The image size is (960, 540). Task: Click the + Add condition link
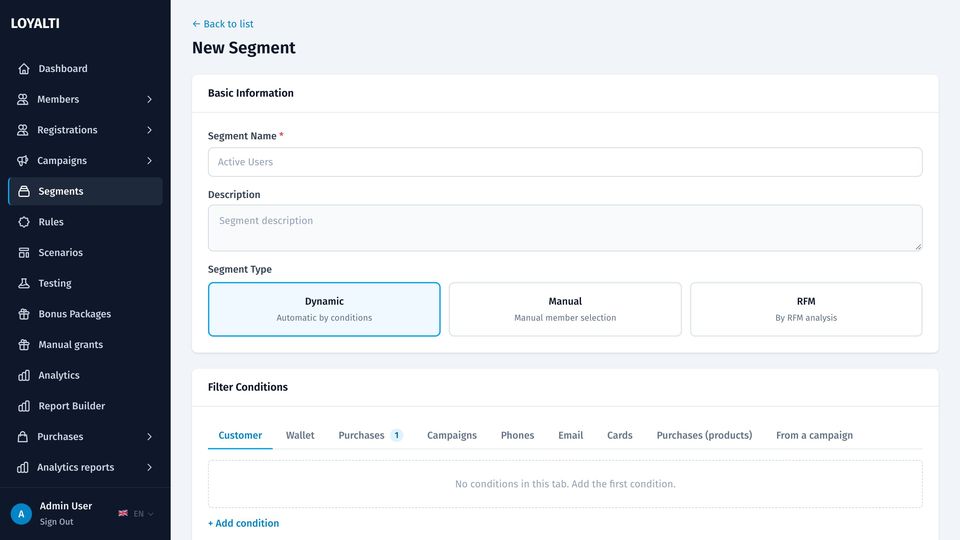[x=244, y=523]
